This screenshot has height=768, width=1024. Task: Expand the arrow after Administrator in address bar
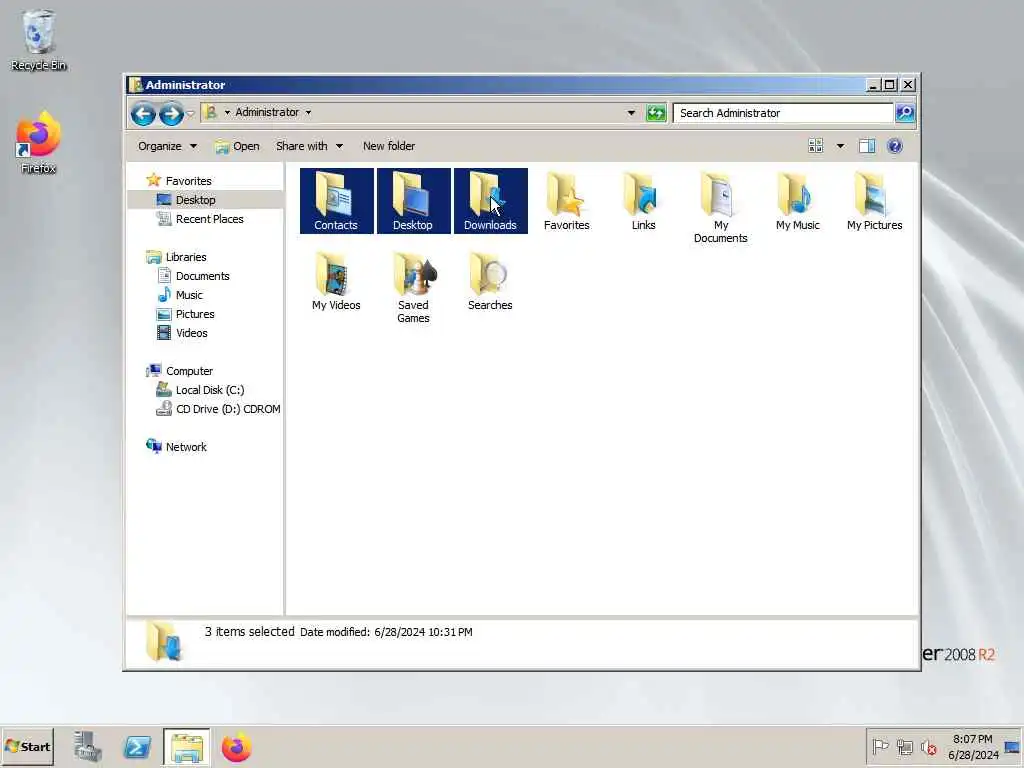pos(308,112)
